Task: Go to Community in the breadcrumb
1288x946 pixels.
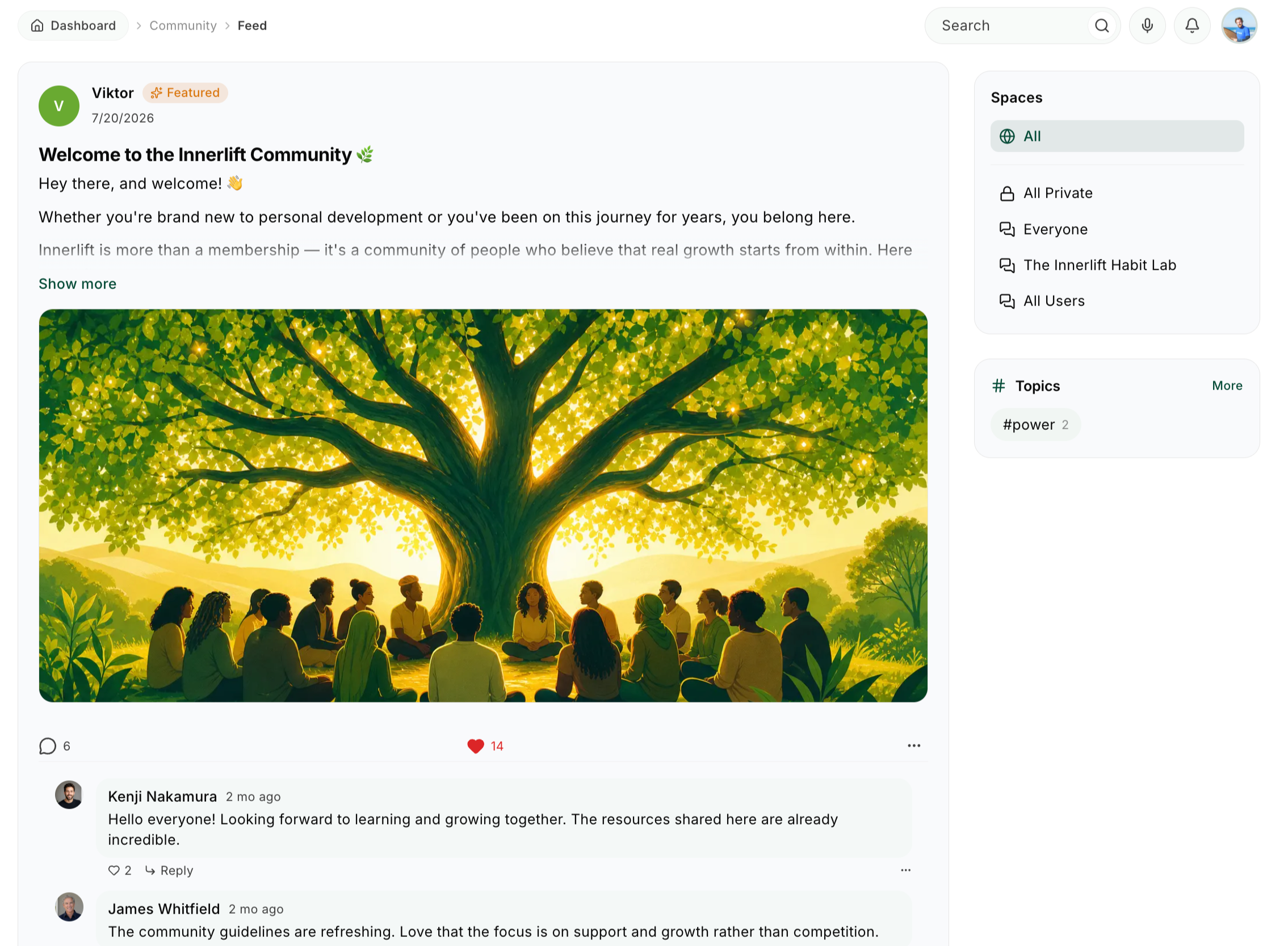Action: [x=183, y=26]
